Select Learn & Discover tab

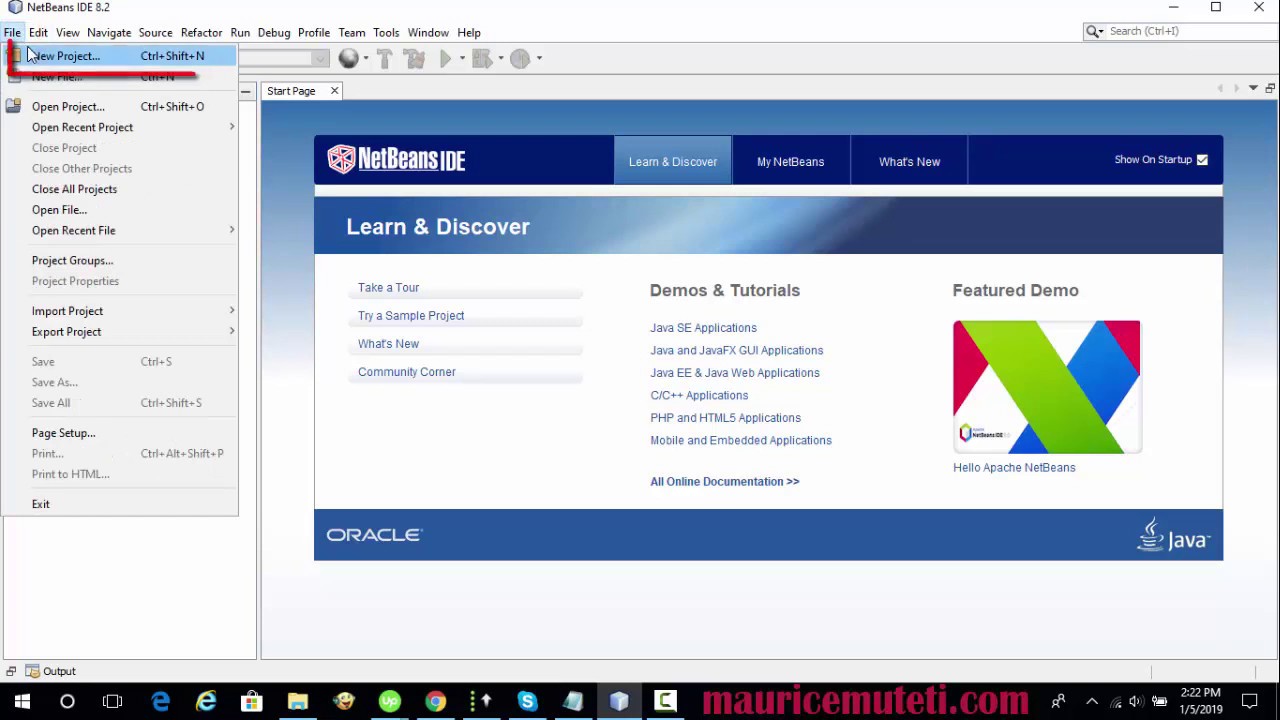click(x=673, y=161)
